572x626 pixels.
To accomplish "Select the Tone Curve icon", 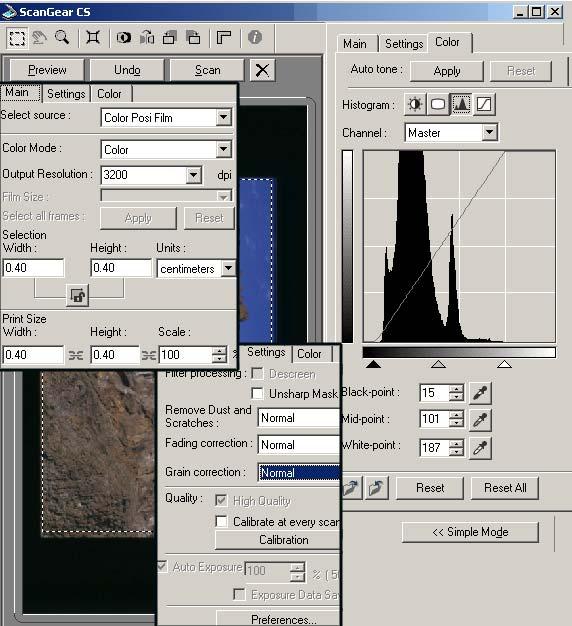I will (484, 105).
